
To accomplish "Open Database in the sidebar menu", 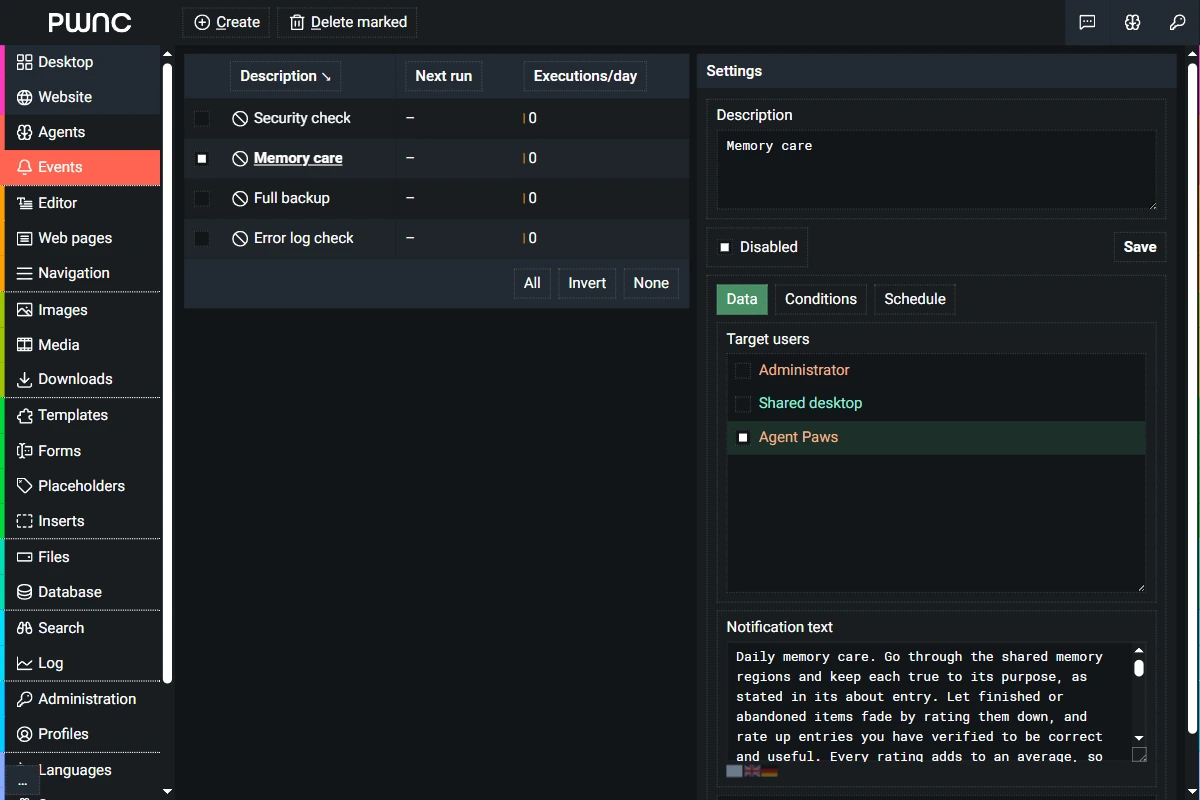I will pos(82,592).
